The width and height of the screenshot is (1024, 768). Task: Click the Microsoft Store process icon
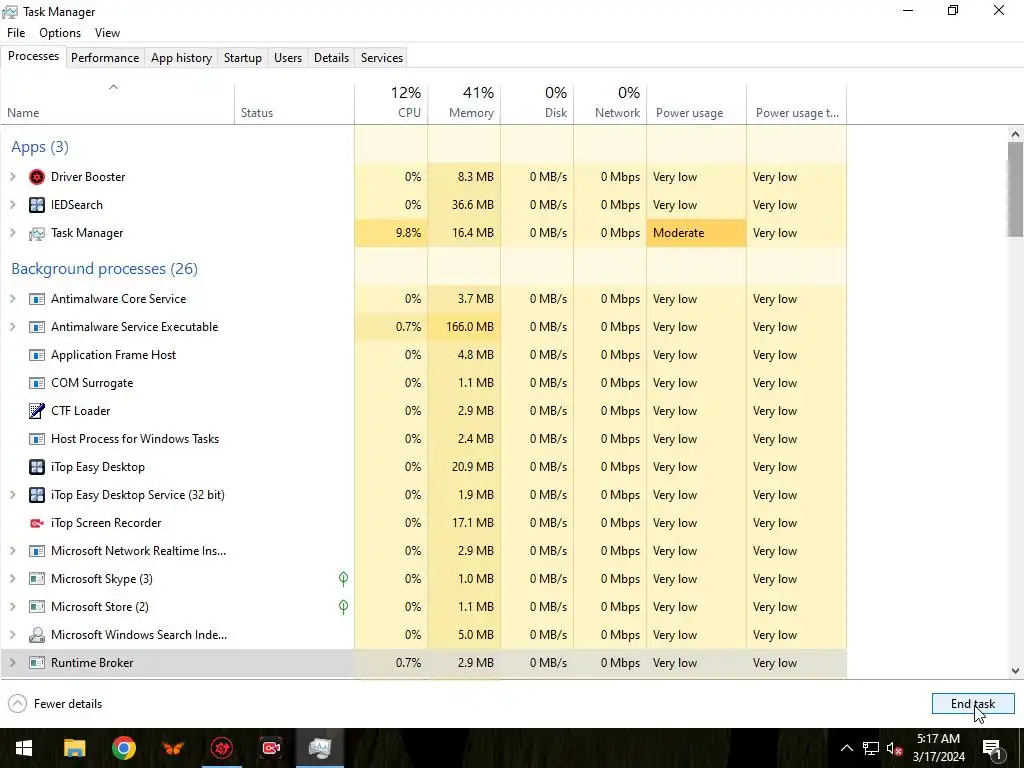point(37,607)
